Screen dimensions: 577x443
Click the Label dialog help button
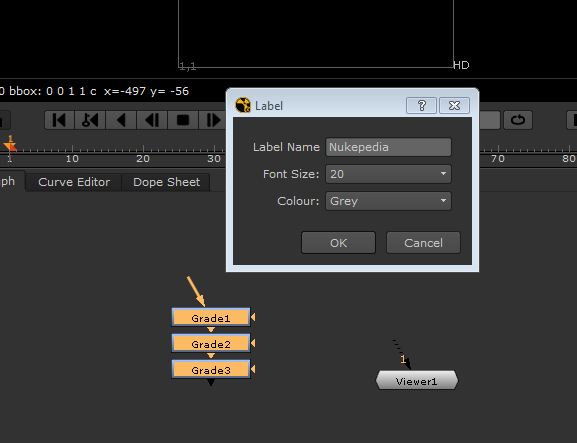tap(421, 106)
